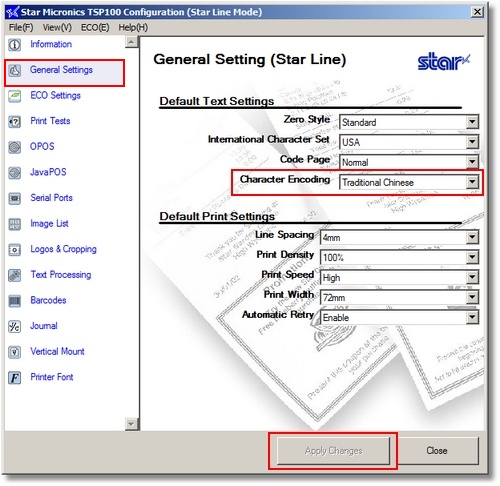Click the Information sidebar icon
500x486 pixels.
click(x=14, y=45)
